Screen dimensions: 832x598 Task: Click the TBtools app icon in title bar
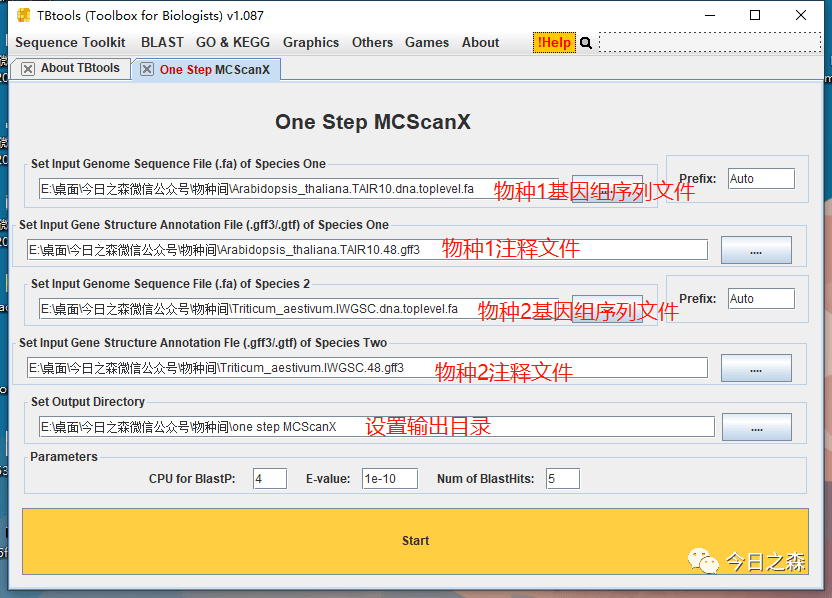[x=23, y=15]
